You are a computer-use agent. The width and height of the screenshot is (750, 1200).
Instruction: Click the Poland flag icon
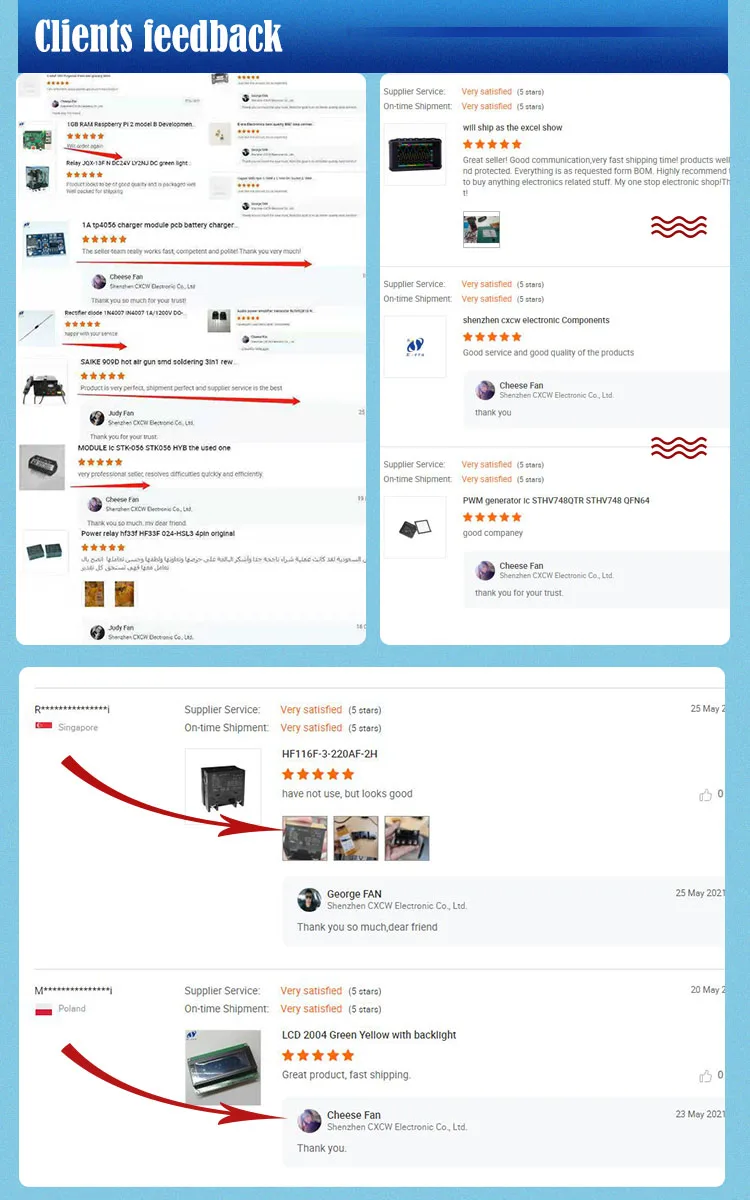[x=44, y=1009]
